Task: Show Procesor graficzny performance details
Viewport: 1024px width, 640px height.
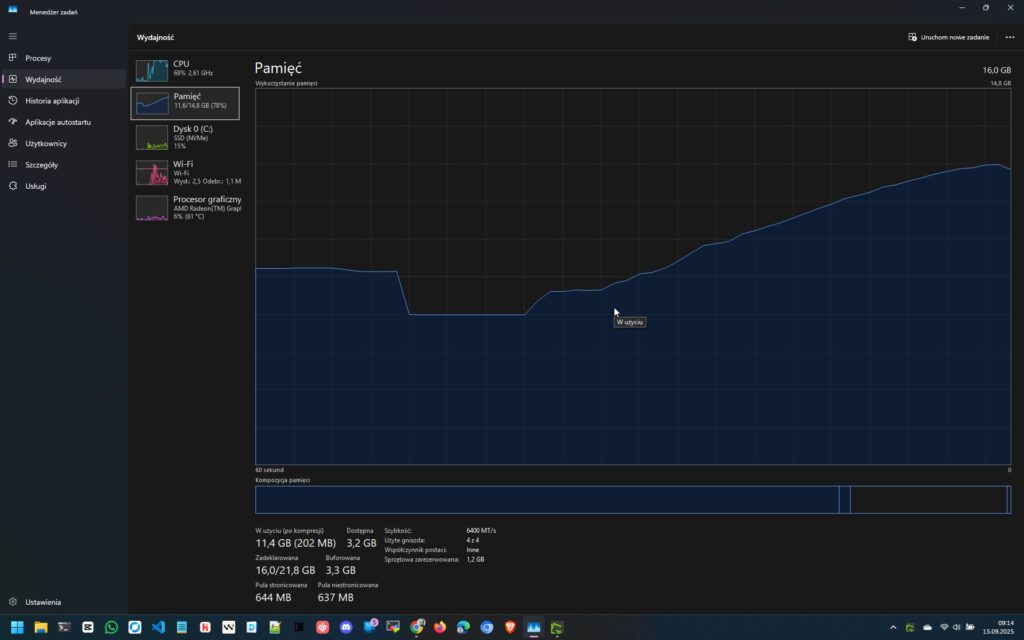Action: [x=185, y=207]
